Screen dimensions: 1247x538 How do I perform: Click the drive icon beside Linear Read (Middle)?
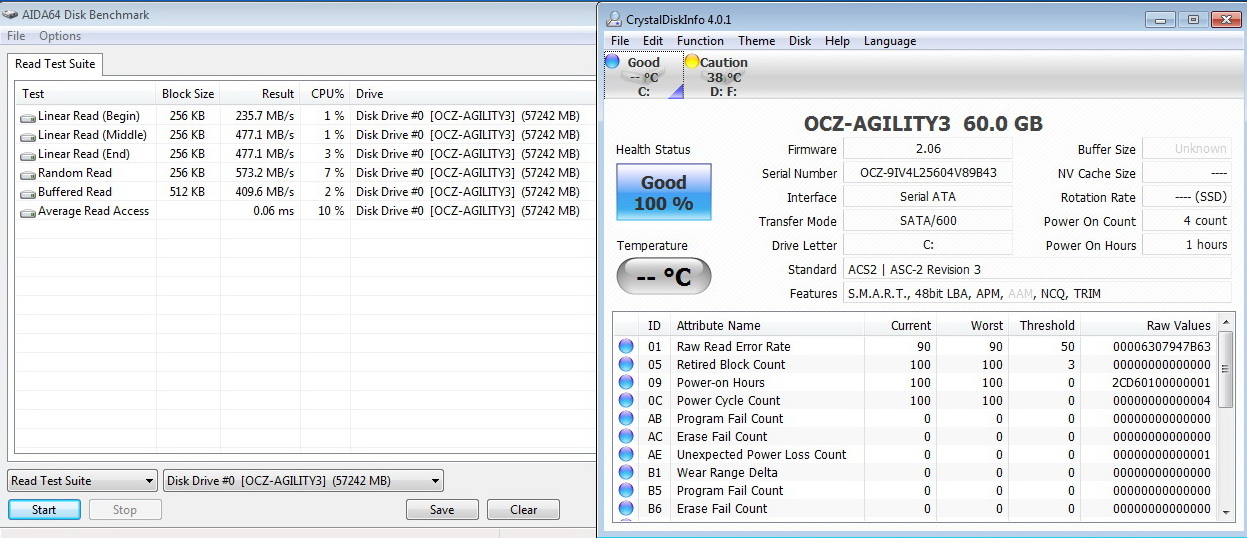coord(28,136)
